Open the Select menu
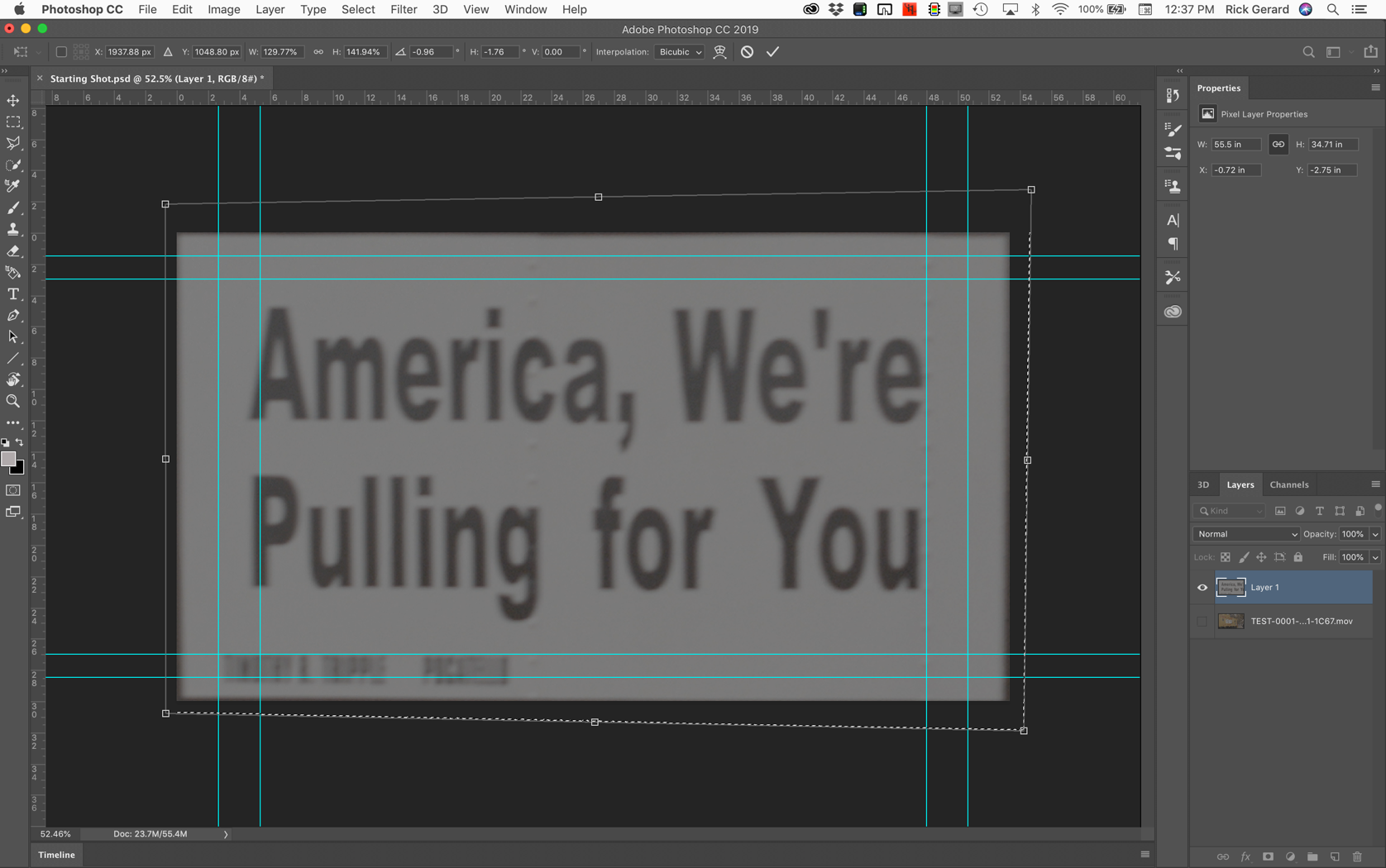The height and width of the screenshot is (868, 1386). click(358, 9)
